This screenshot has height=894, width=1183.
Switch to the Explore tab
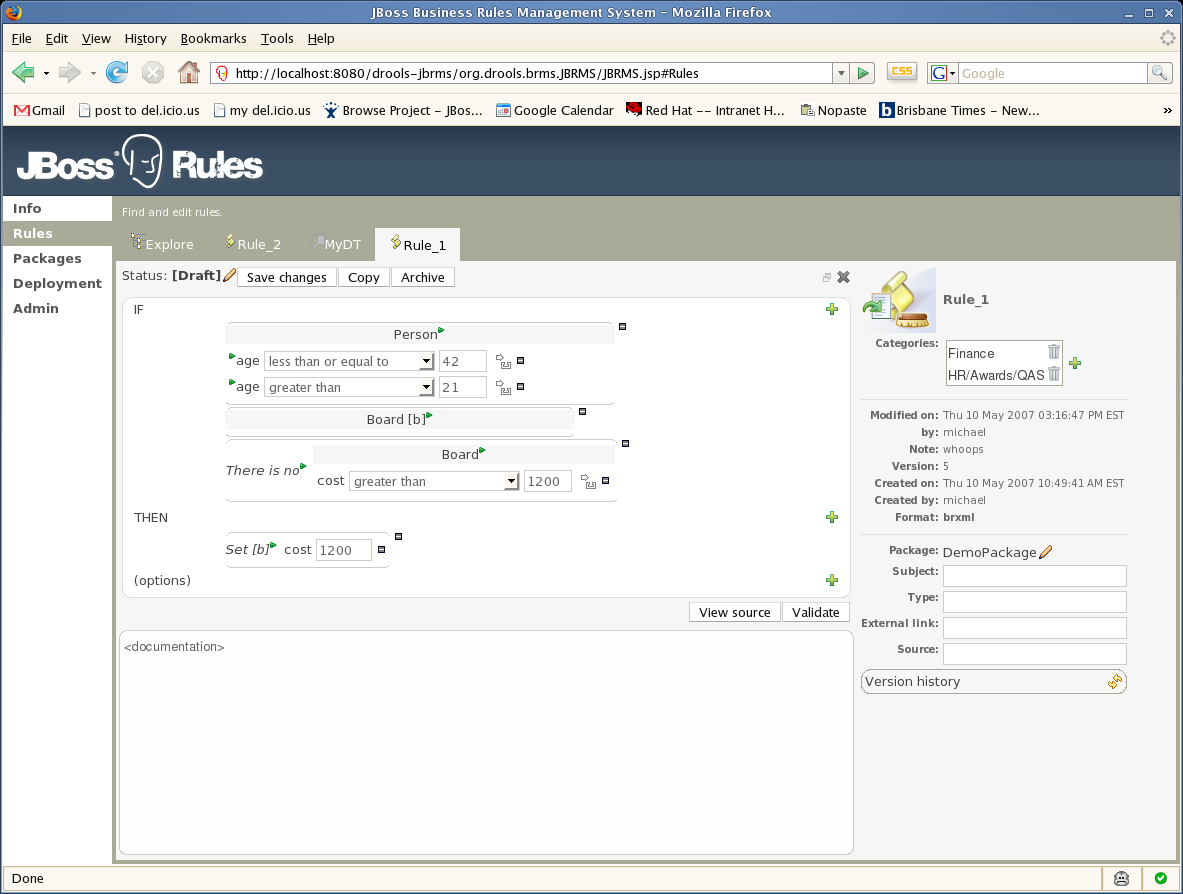click(162, 244)
